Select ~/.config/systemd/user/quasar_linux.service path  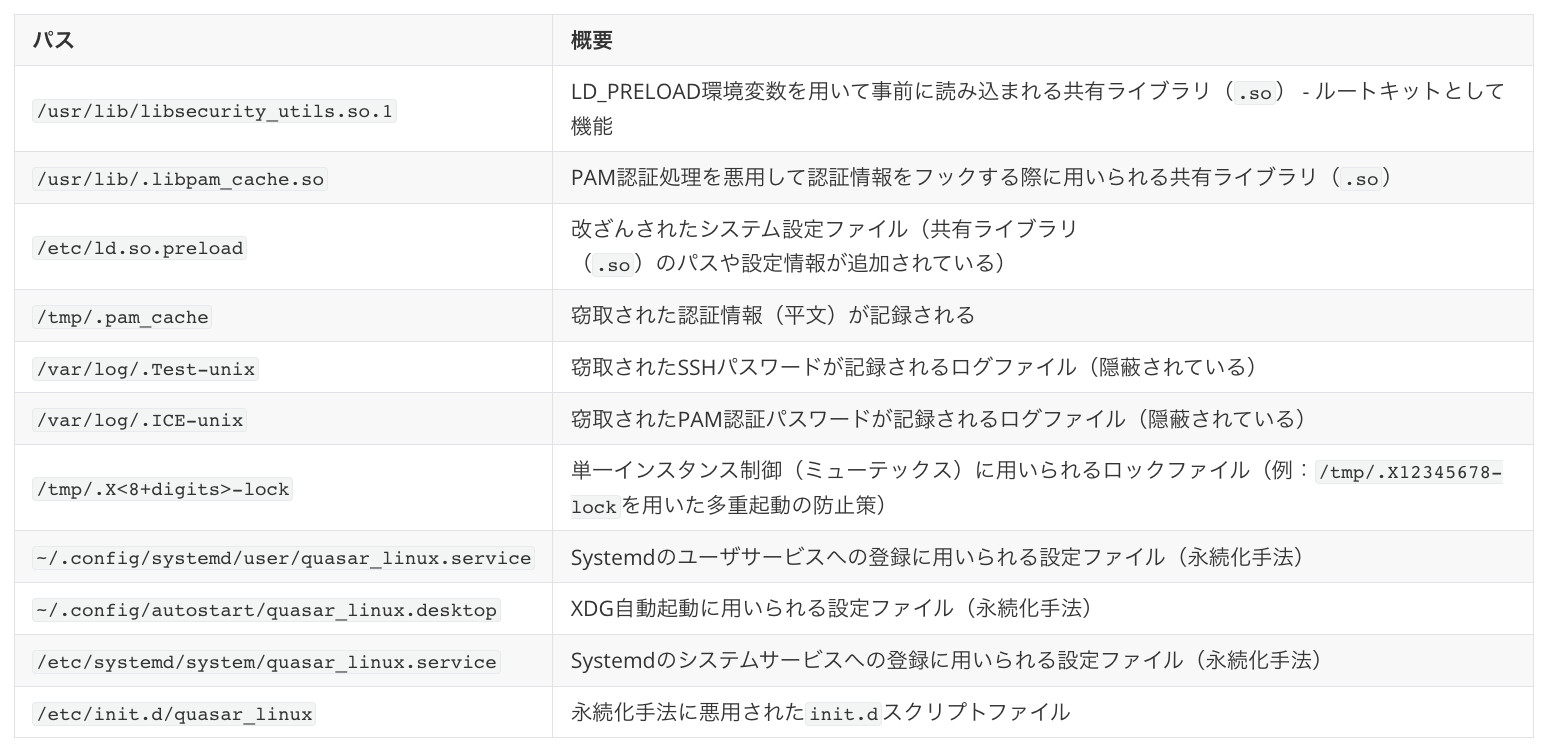[x=283, y=558]
